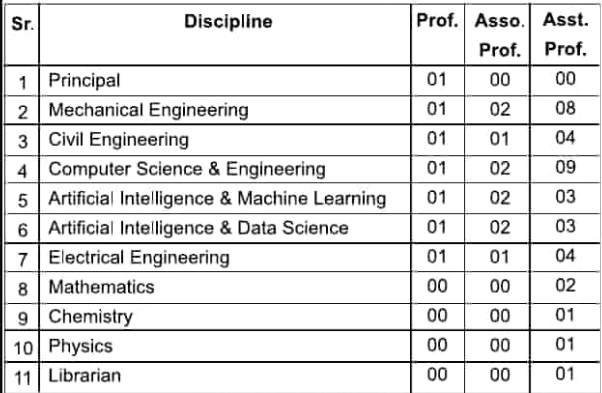Click the Prof. column header
Image resolution: width=602 pixels, height=393 pixels.
[x=437, y=21]
